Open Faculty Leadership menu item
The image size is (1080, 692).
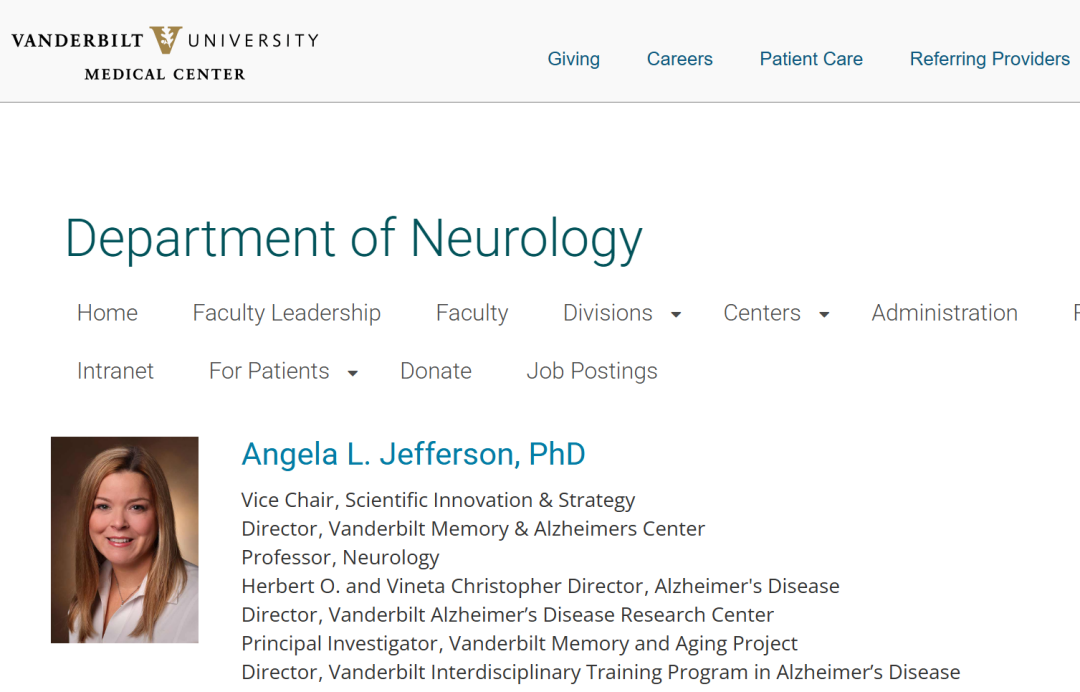coord(286,313)
